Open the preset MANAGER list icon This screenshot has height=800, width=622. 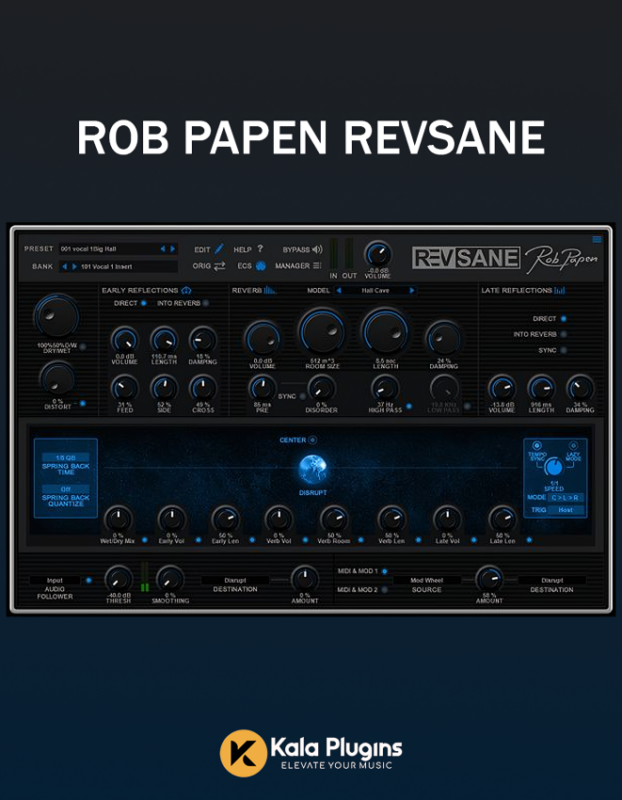point(317,266)
